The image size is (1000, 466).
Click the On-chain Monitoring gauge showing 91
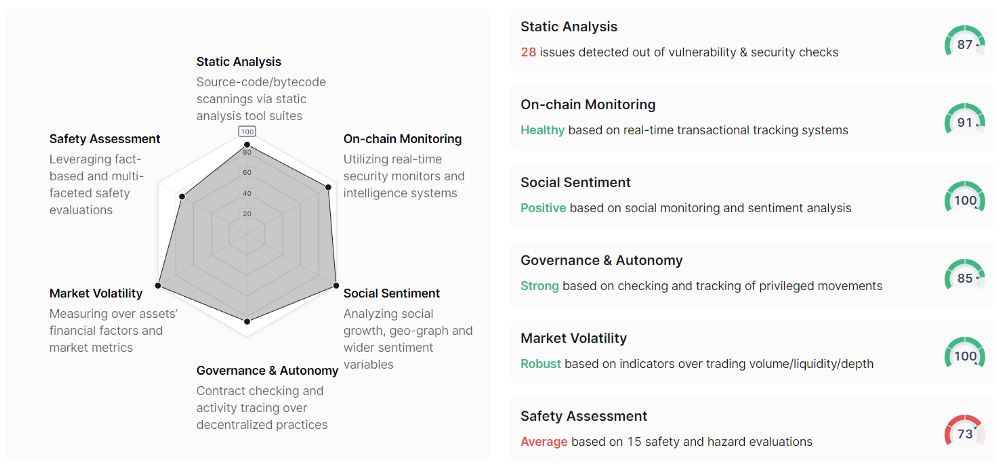tap(964, 121)
